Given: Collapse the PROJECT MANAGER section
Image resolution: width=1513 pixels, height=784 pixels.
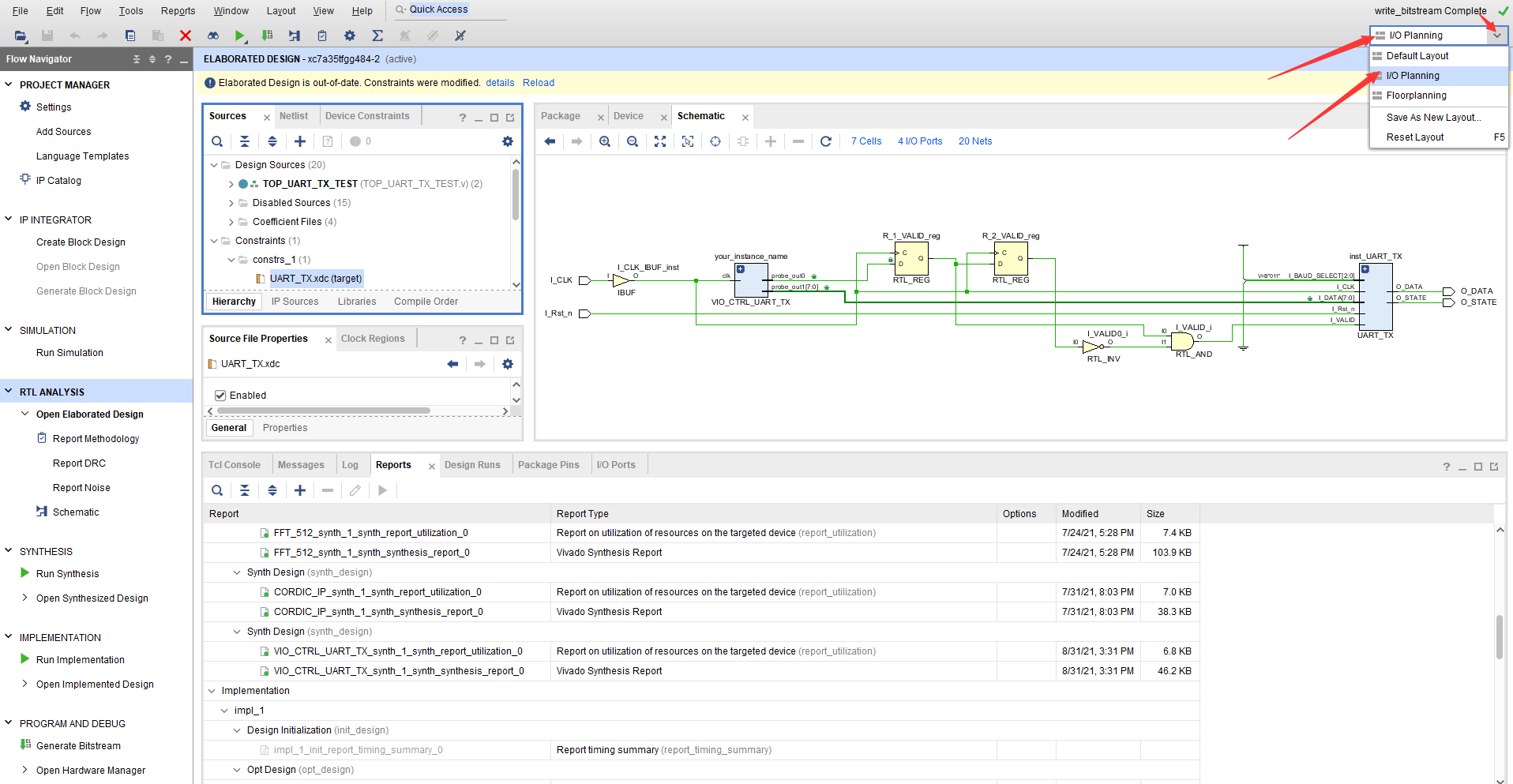Looking at the screenshot, I should coord(9,84).
